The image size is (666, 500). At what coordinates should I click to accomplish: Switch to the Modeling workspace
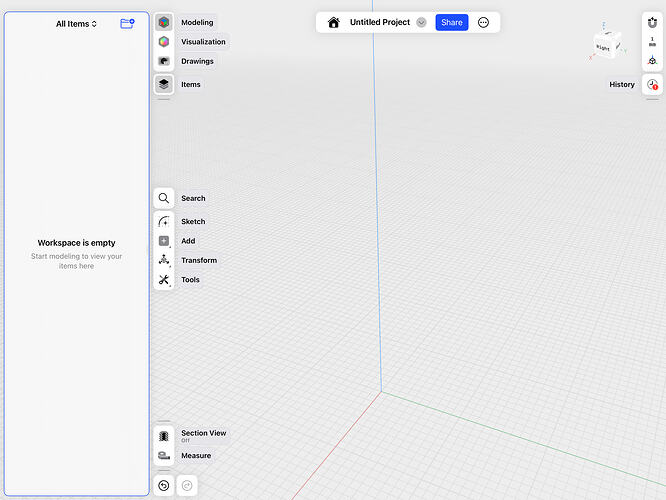pyautogui.click(x=164, y=23)
